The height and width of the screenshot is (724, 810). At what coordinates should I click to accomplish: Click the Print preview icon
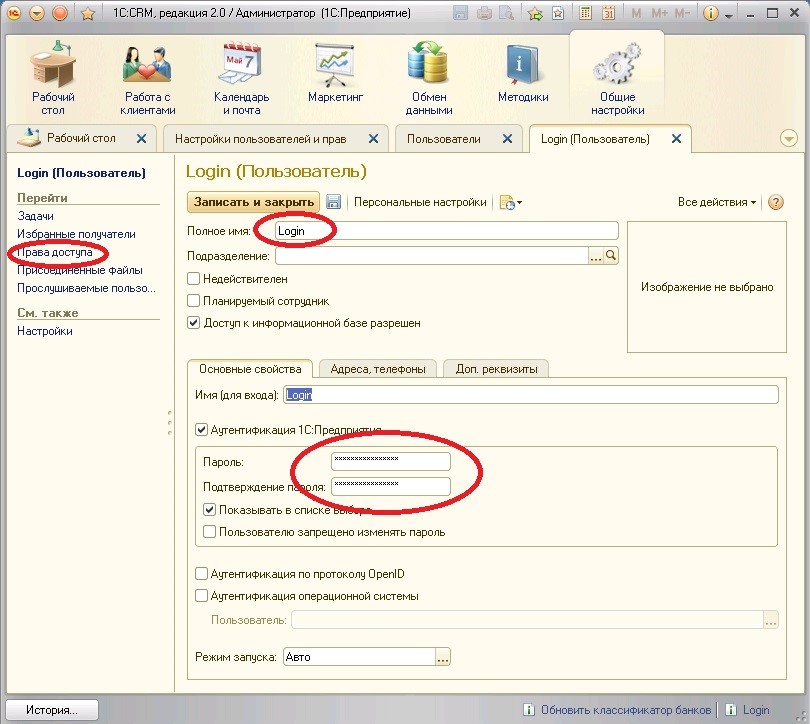pyautogui.click(x=506, y=13)
